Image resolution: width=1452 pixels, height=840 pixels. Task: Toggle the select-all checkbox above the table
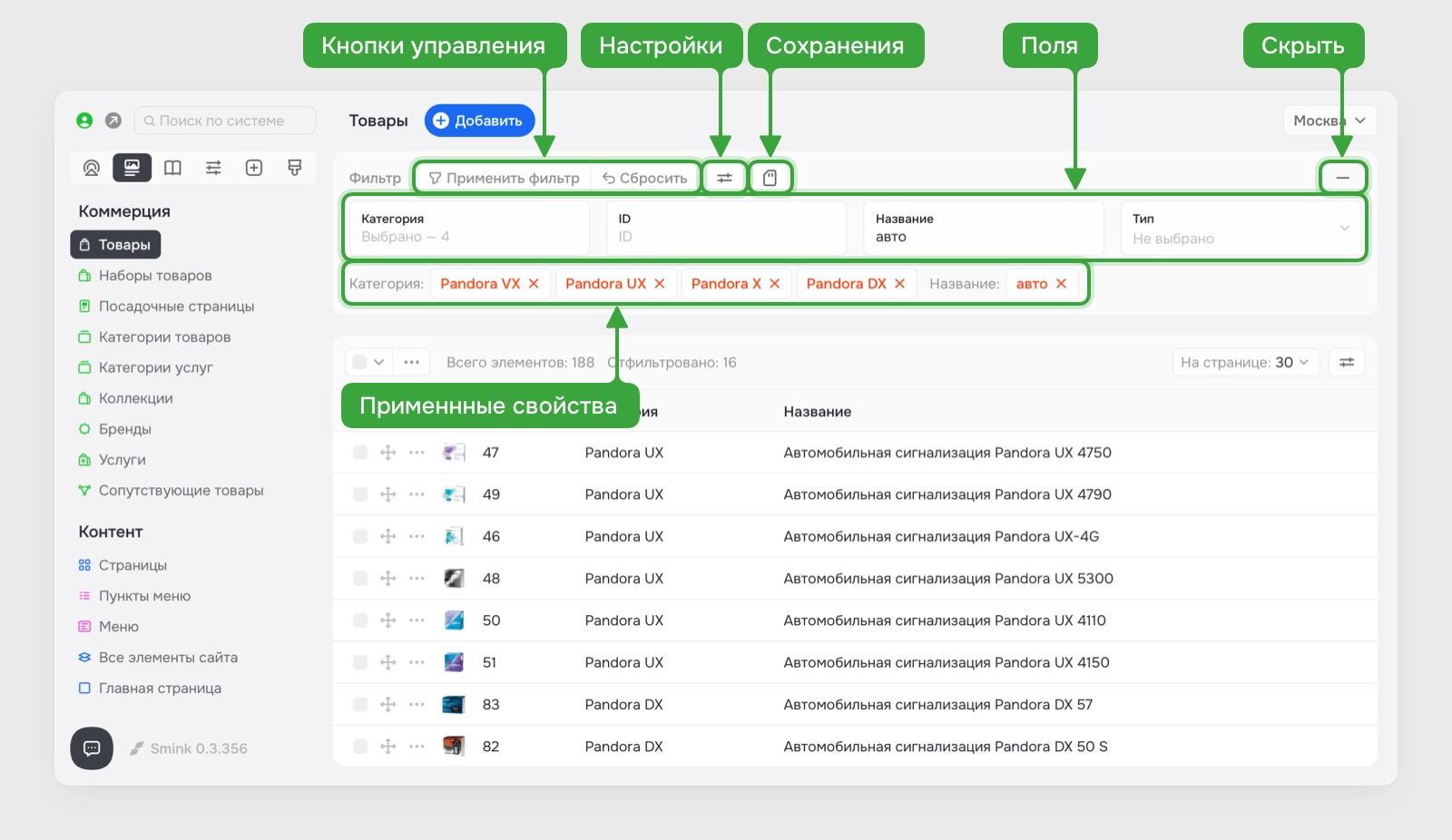pos(360,363)
